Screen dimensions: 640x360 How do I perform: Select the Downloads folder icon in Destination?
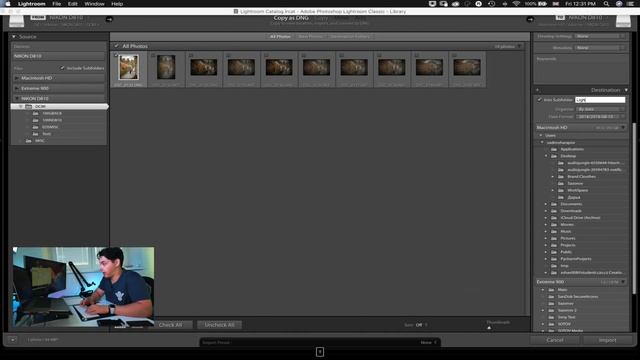coord(554,211)
